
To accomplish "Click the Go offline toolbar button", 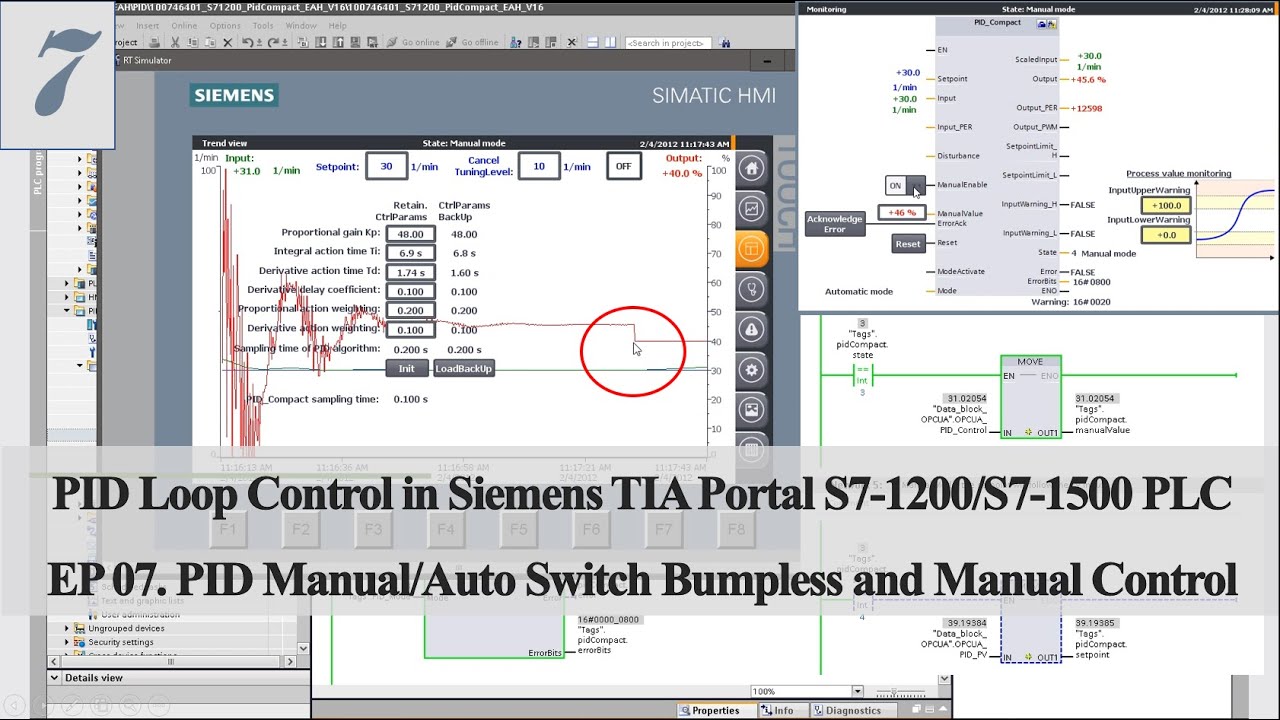I will coord(472,42).
